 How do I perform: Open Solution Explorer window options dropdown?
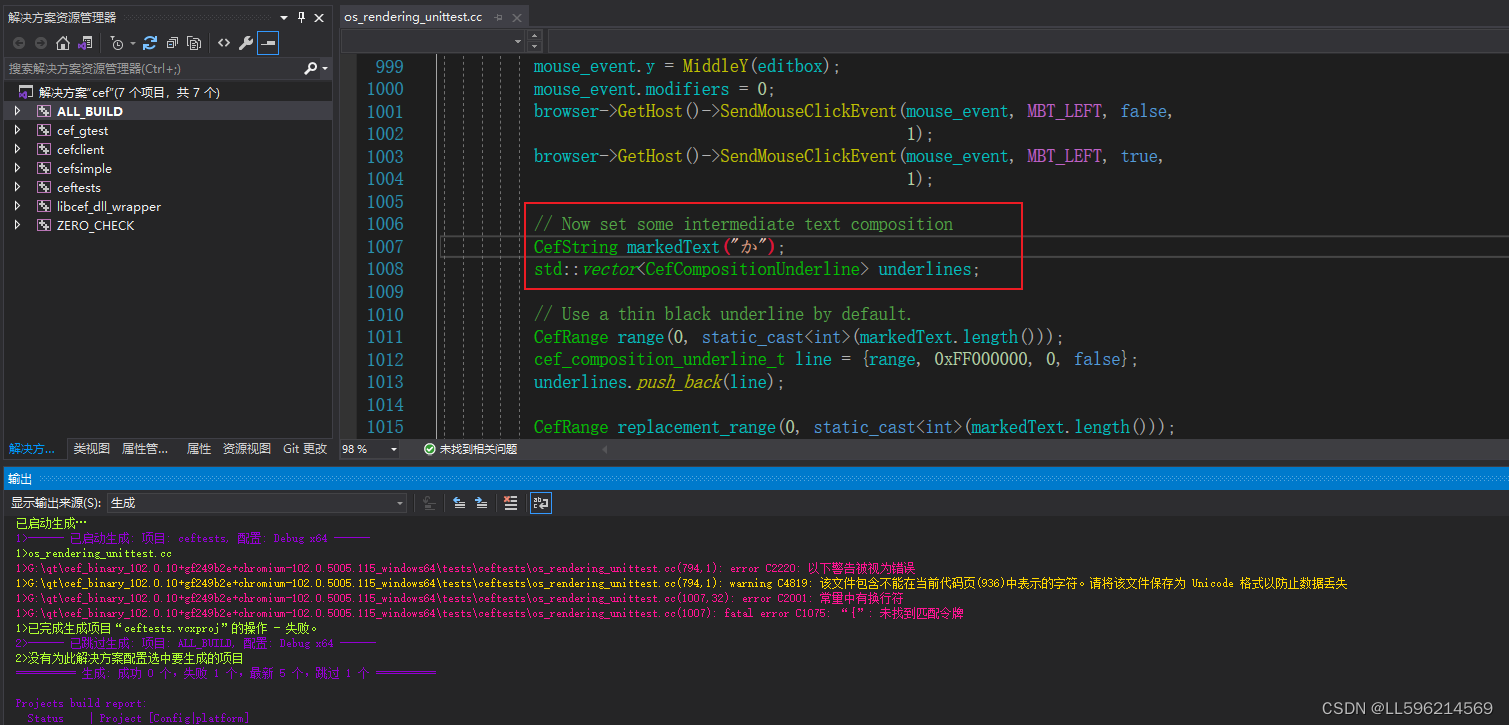[x=285, y=17]
